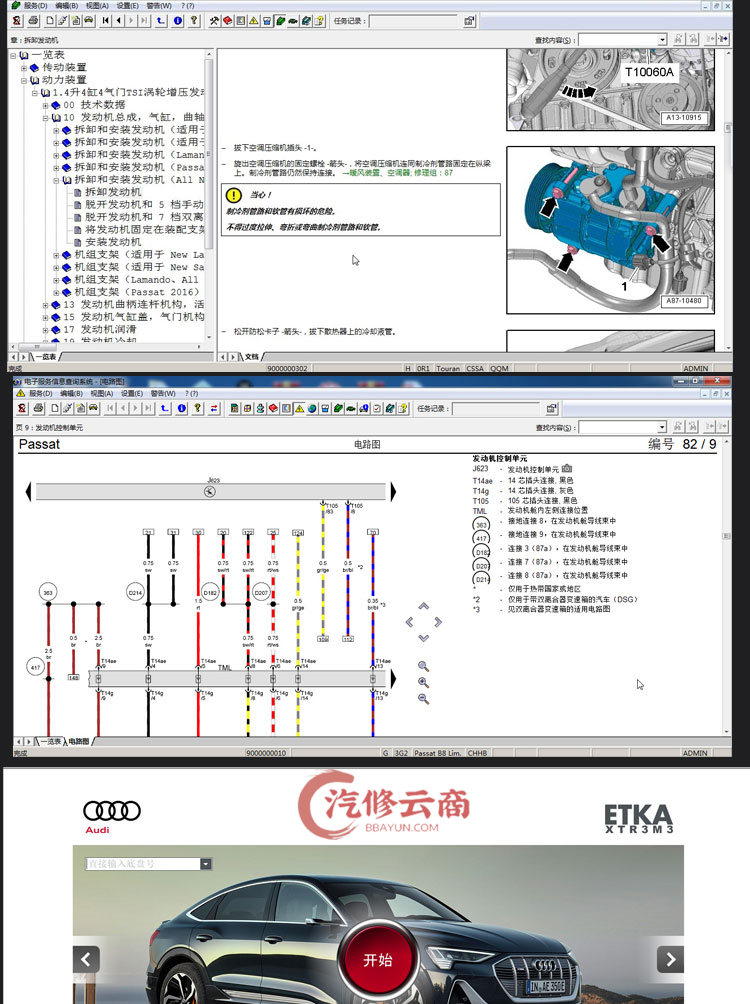Click the job record icon beside lower 任务记录 field
750x1004 pixels.
pyautogui.click(x=552, y=409)
